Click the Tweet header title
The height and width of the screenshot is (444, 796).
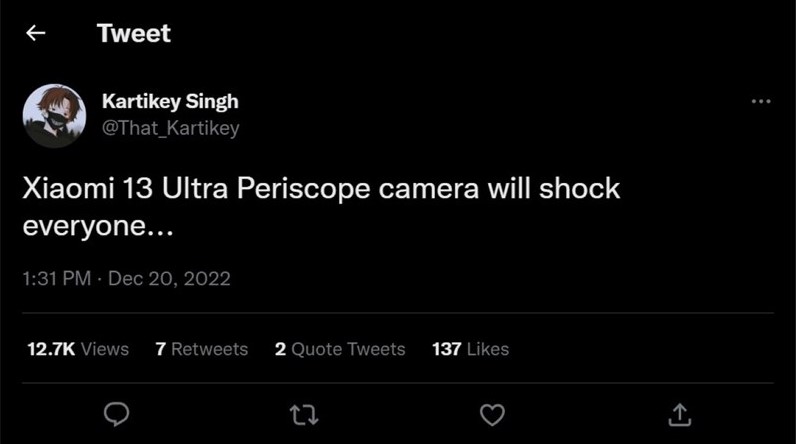coord(134,33)
